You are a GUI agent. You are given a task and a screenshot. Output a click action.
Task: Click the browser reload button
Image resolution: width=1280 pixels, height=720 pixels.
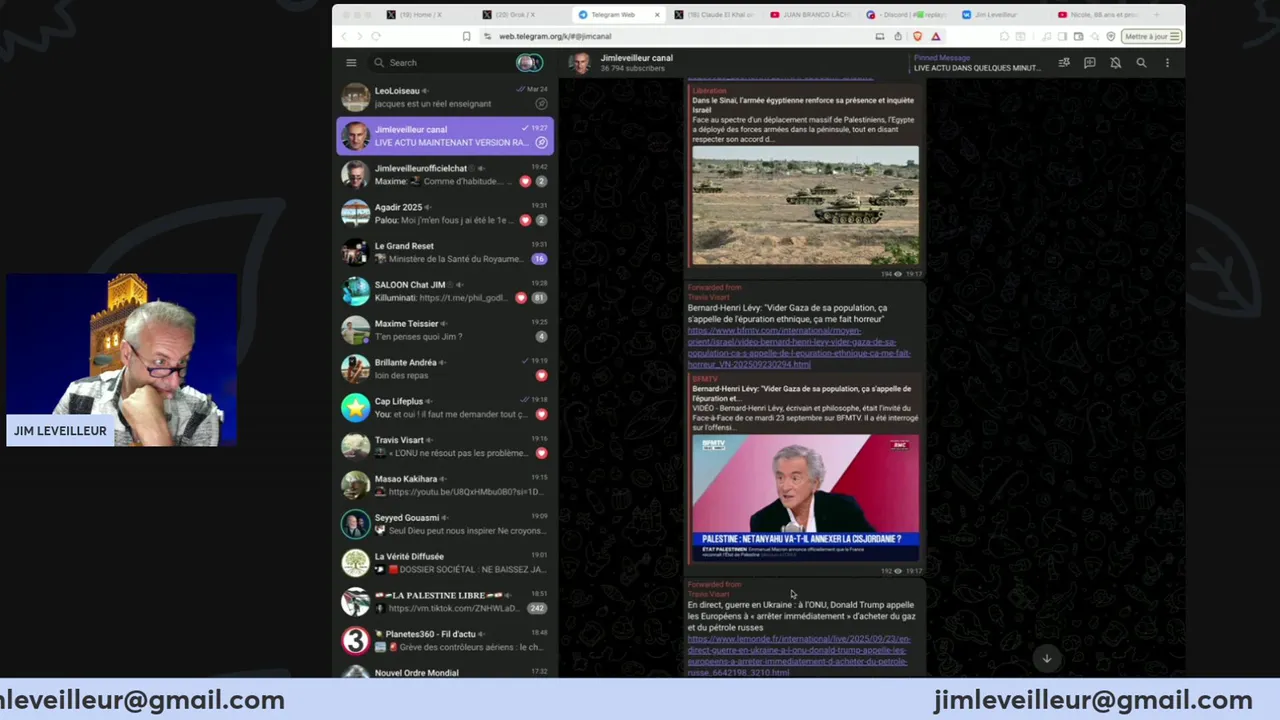(x=376, y=36)
